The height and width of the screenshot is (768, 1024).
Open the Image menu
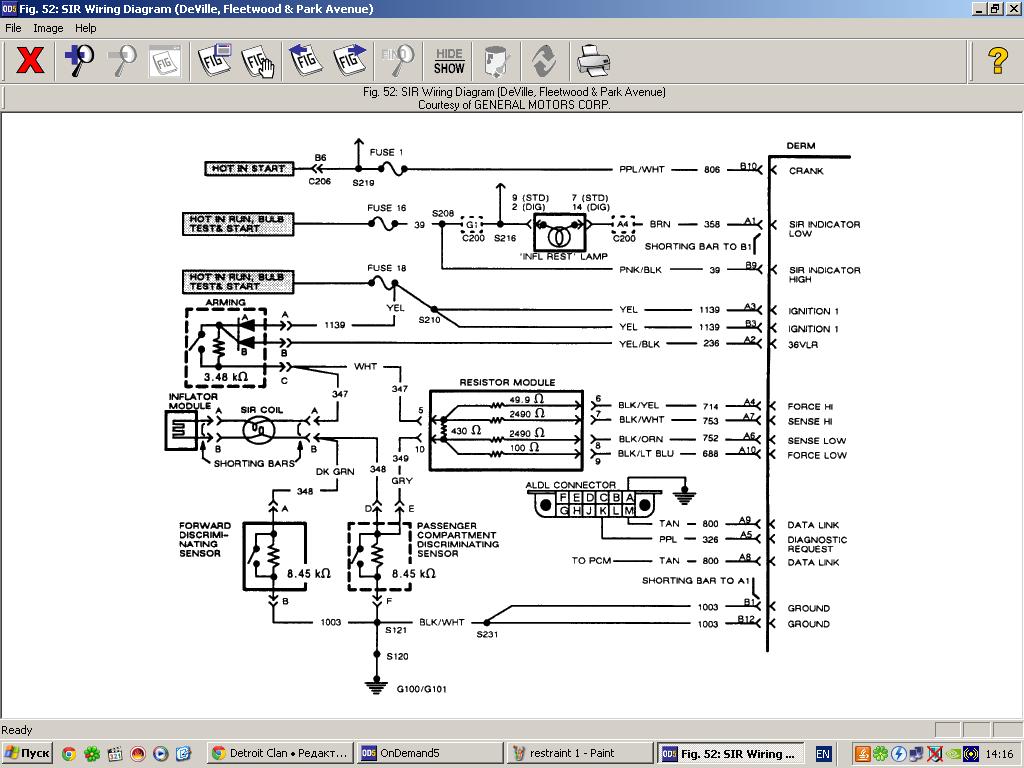click(48, 28)
